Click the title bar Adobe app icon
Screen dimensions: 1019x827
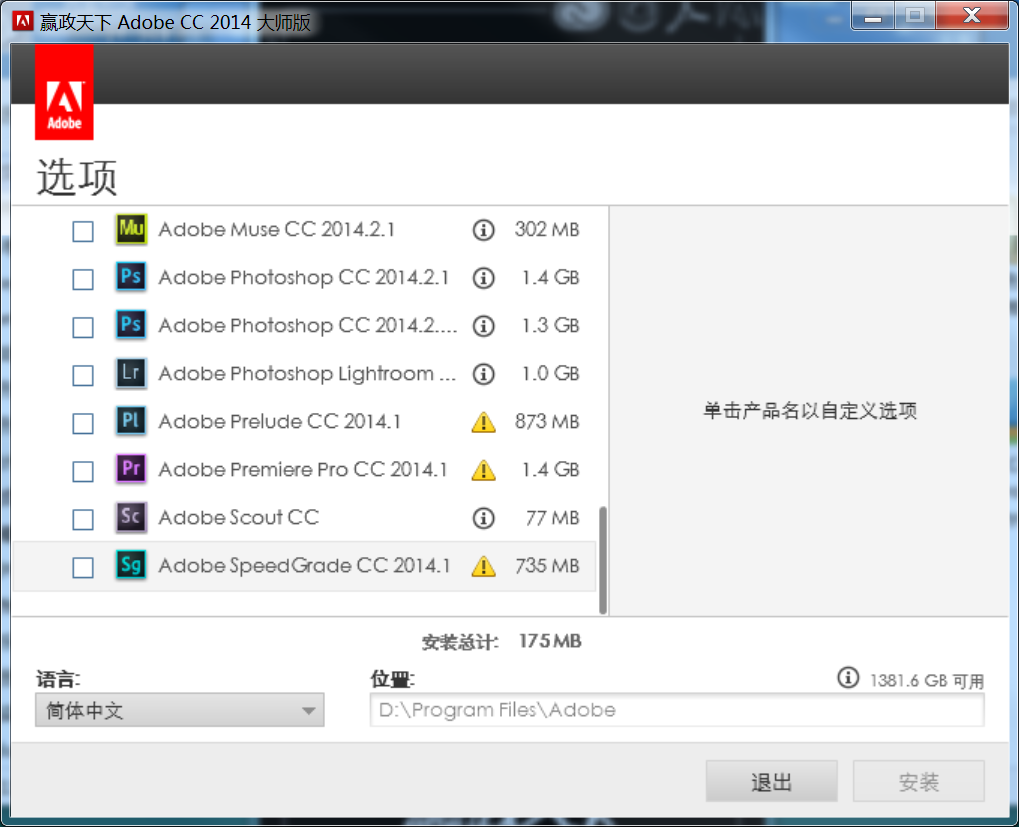click(22, 21)
